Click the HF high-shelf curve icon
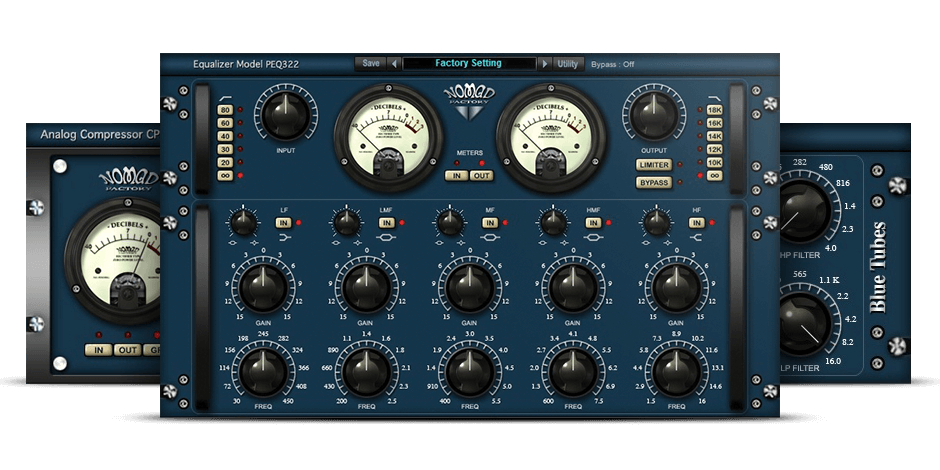Screen dimensions: 940x470 pos(697,238)
